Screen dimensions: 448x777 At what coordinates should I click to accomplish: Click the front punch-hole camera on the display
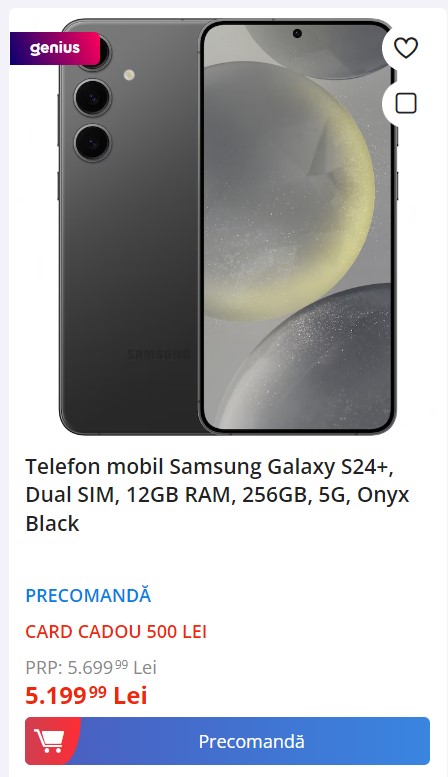297,34
